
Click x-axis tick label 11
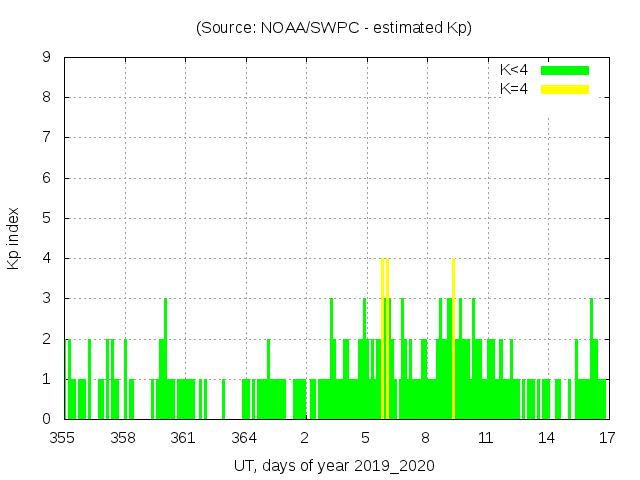(486, 438)
